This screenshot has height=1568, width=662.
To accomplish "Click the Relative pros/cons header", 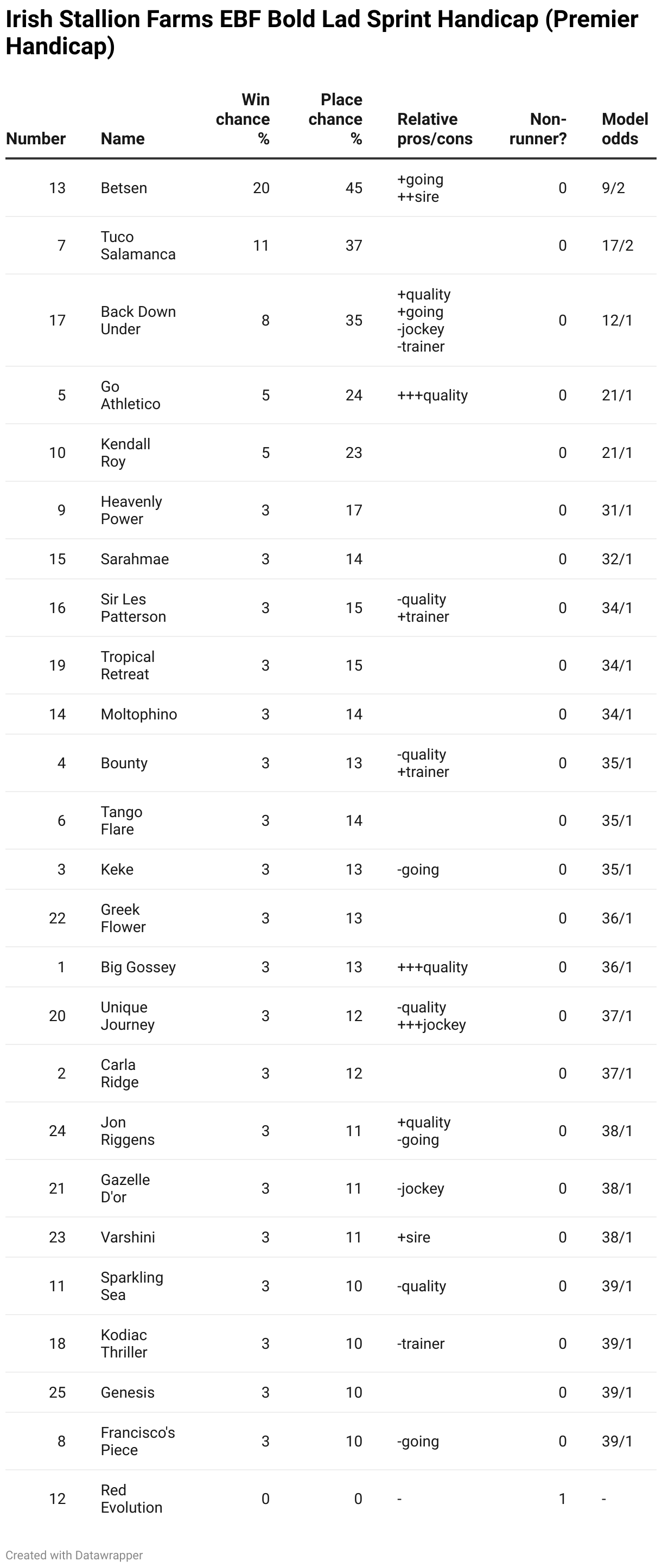I will (435, 129).
